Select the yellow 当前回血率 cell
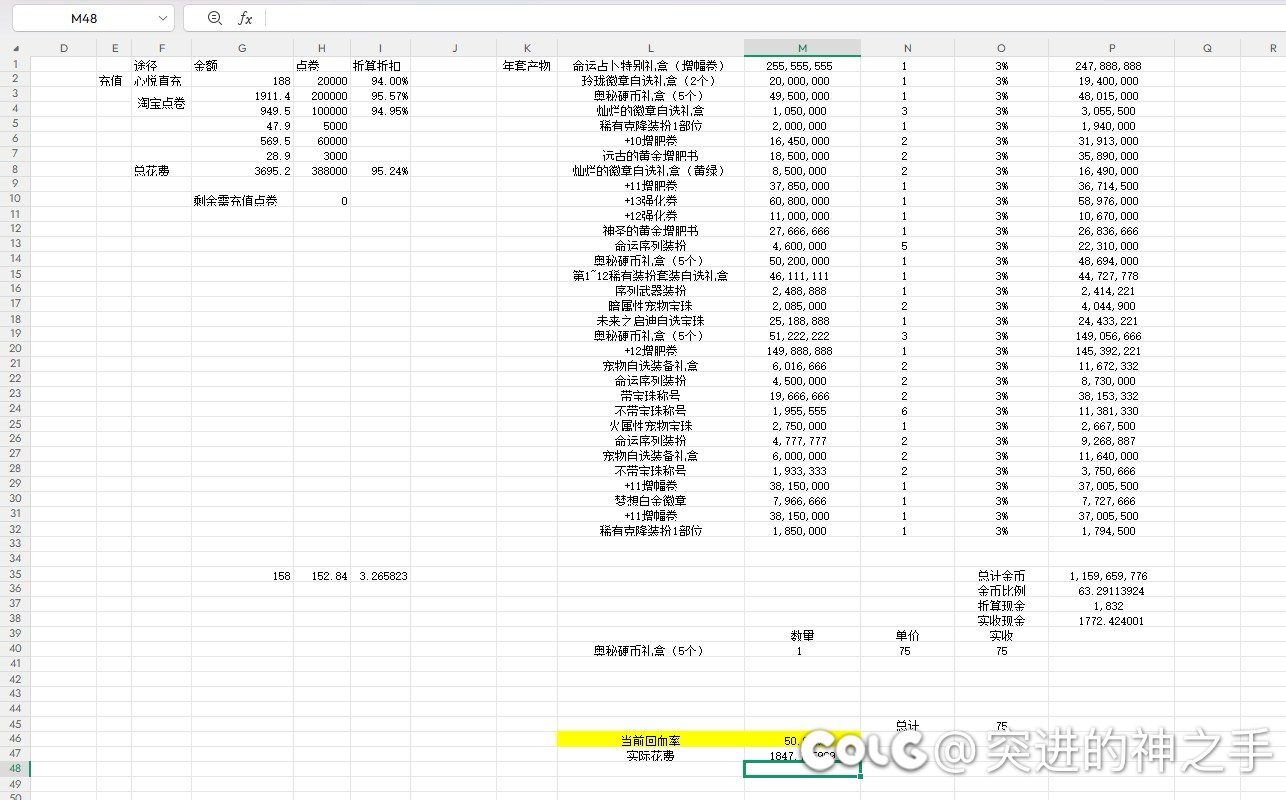Image resolution: width=1286 pixels, height=800 pixels. [650, 740]
